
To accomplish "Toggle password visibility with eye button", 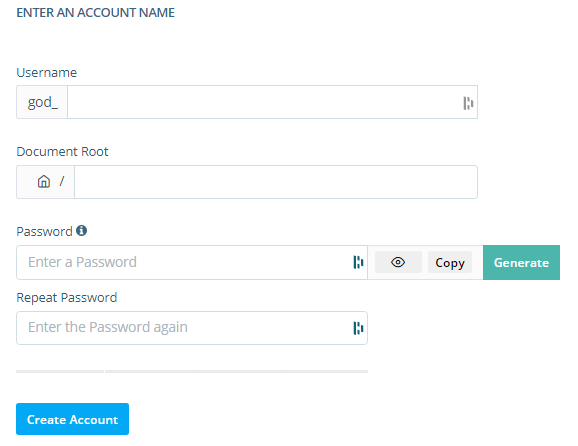I will point(398,262).
